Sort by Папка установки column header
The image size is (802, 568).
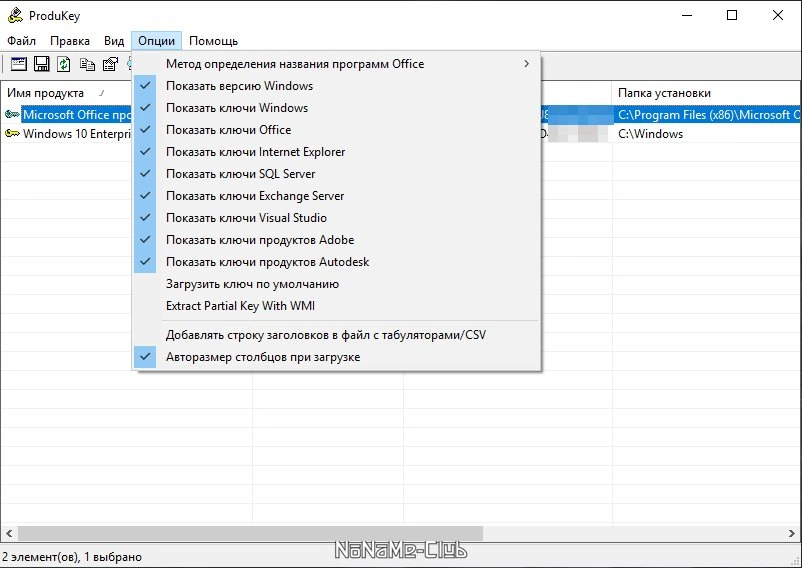[x=706, y=93]
